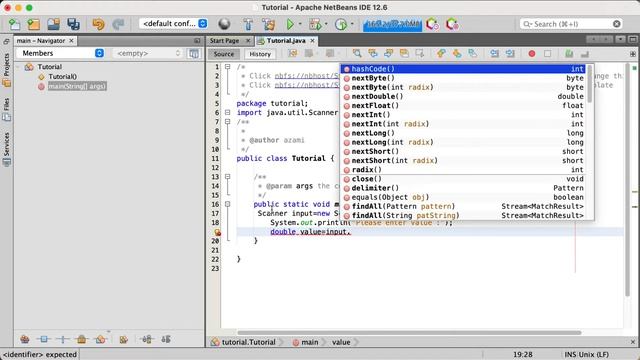Open the Run Project dropdown arrow
Image resolution: width=640 pixels, height=360 pixels.
tap(300, 24)
